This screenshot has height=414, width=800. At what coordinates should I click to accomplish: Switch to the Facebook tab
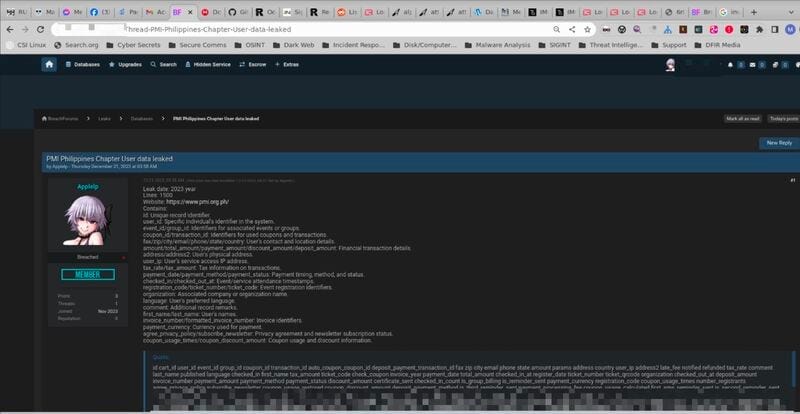coord(99,12)
